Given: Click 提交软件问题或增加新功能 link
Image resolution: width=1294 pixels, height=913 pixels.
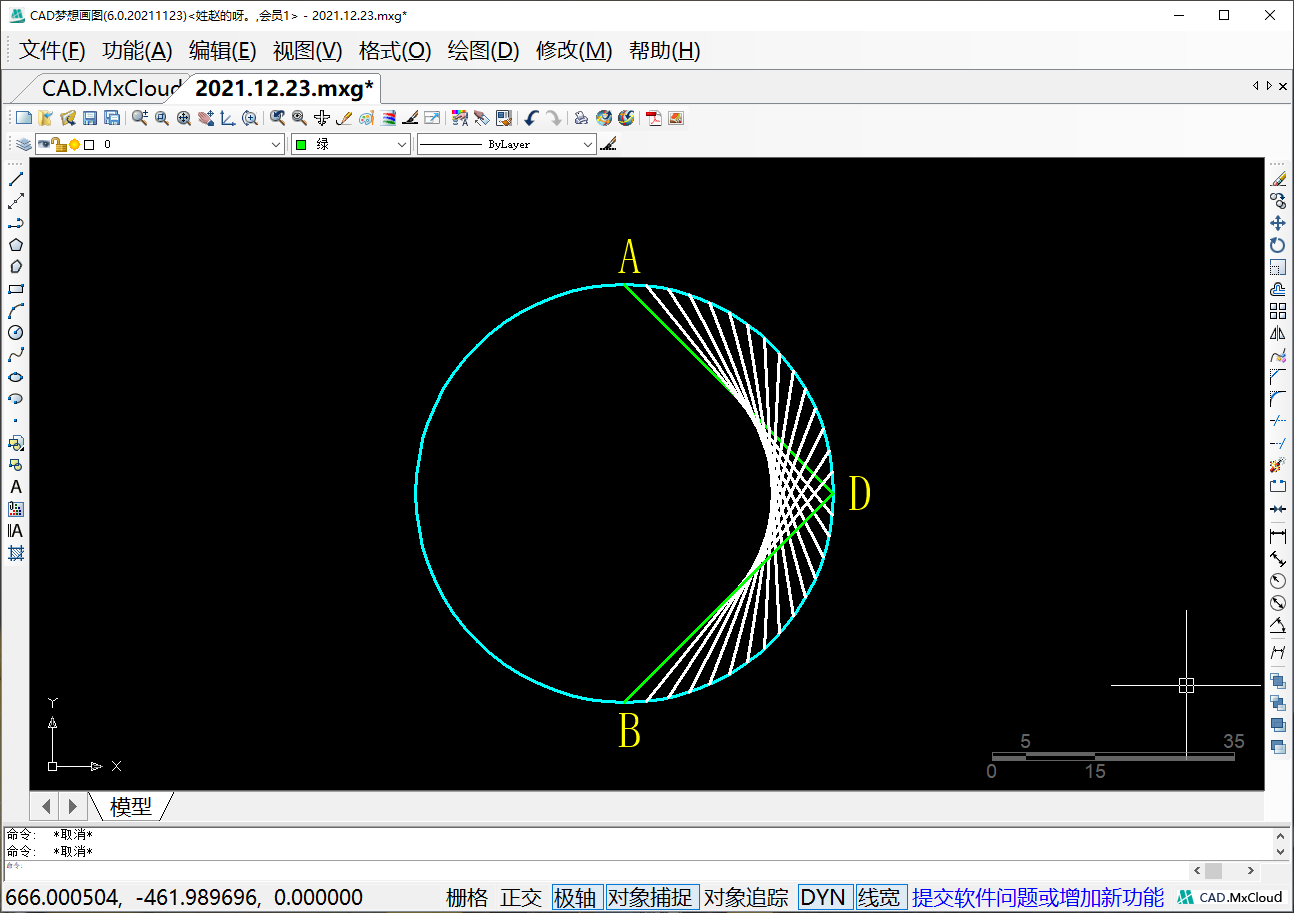Looking at the screenshot, I should (x=1038, y=897).
